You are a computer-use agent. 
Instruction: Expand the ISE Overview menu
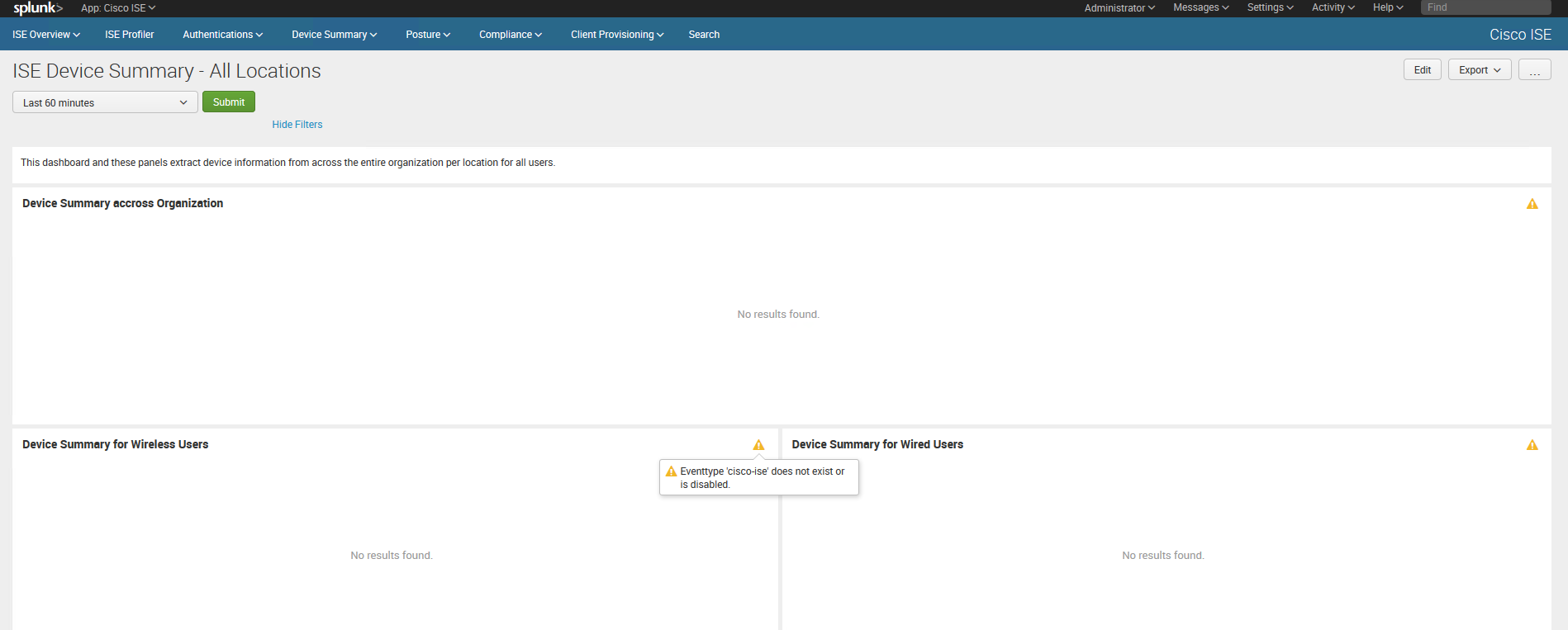click(x=46, y=35)
